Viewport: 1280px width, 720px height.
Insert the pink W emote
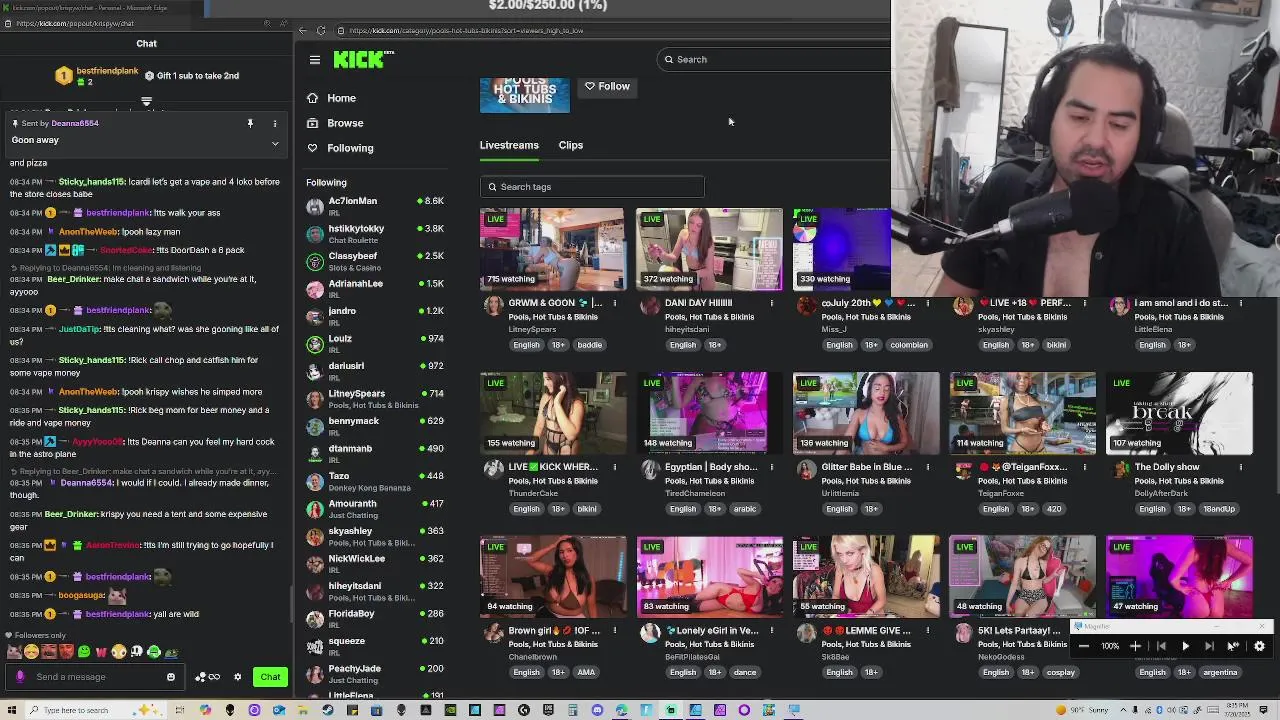[102, 652]
